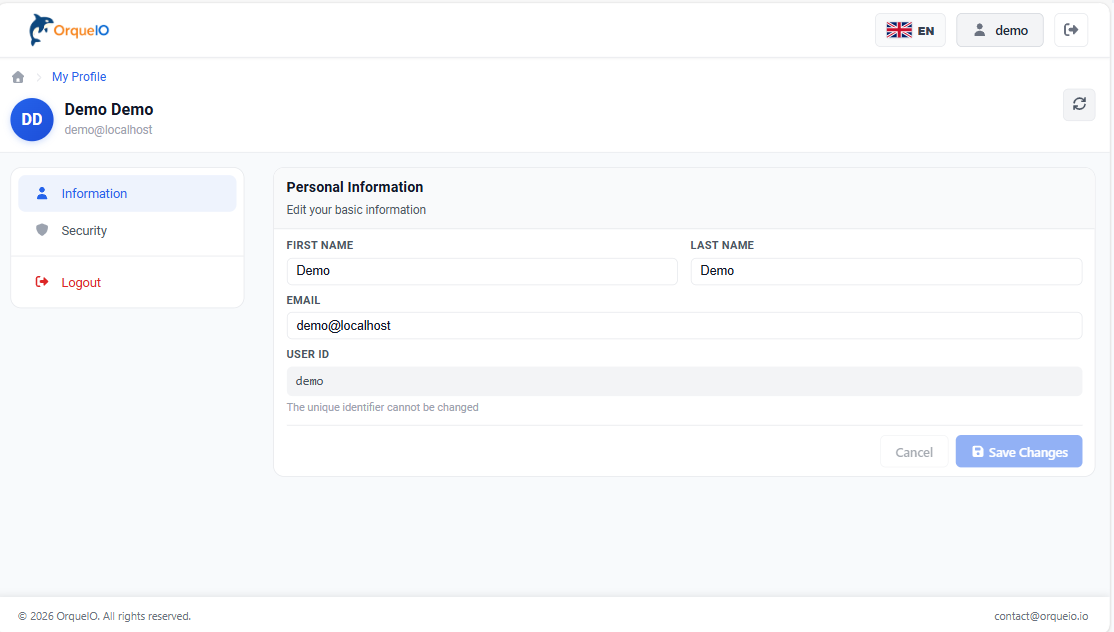Image resolution: width=1114 pixels, height=632 pixels.
Task: Click the Save Changes button
Action: pyautogui.click(x=1018, y=452)
